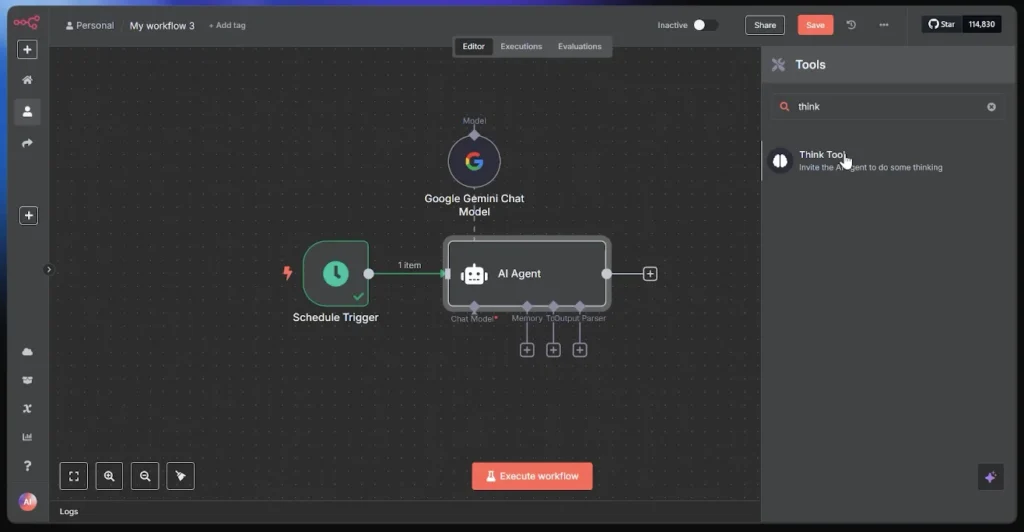Clear the tools search field text
Screen dimensions: 1024x532
[x=991, y=107]
